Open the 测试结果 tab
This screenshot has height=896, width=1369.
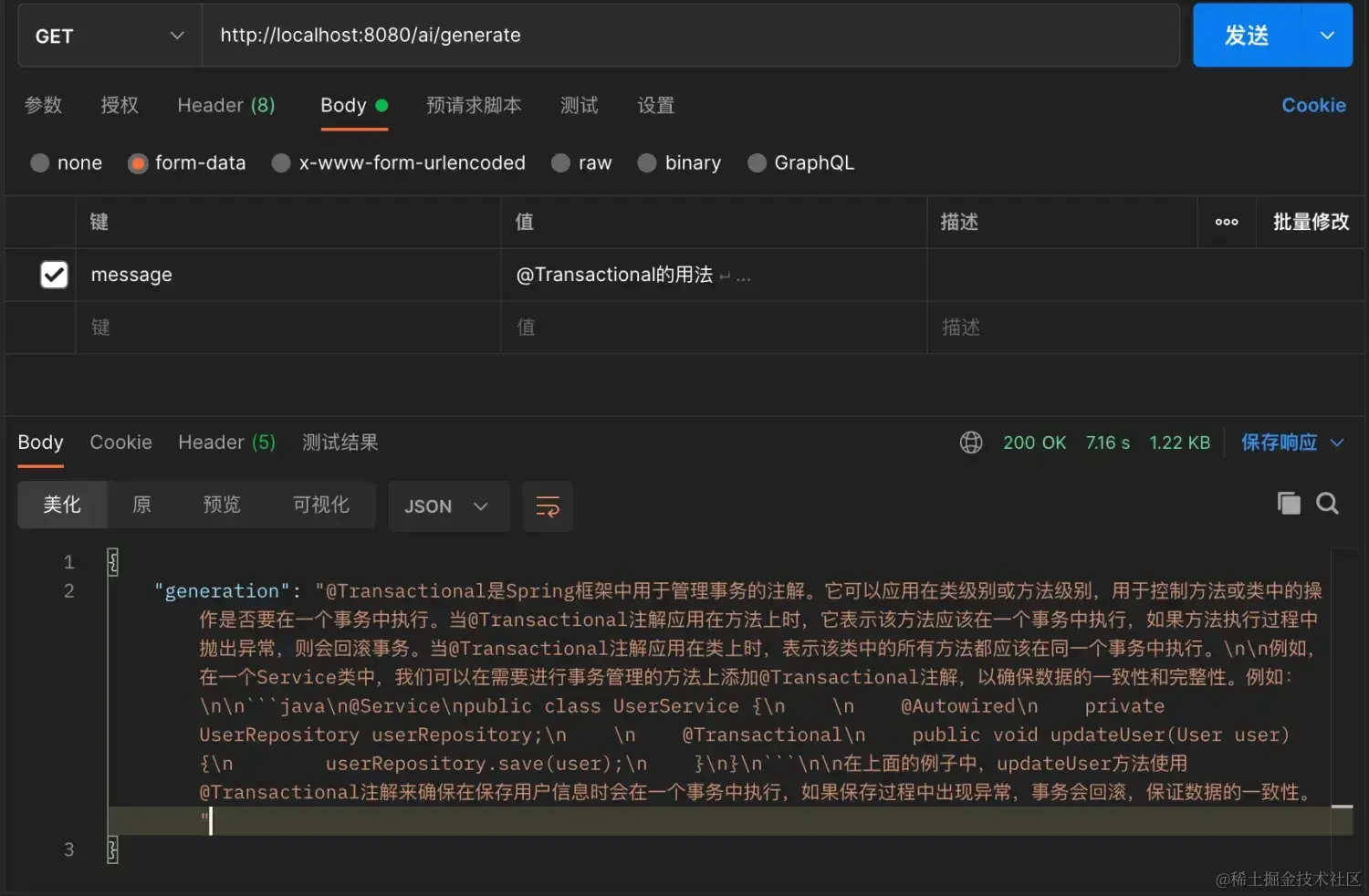click(340, 443)
